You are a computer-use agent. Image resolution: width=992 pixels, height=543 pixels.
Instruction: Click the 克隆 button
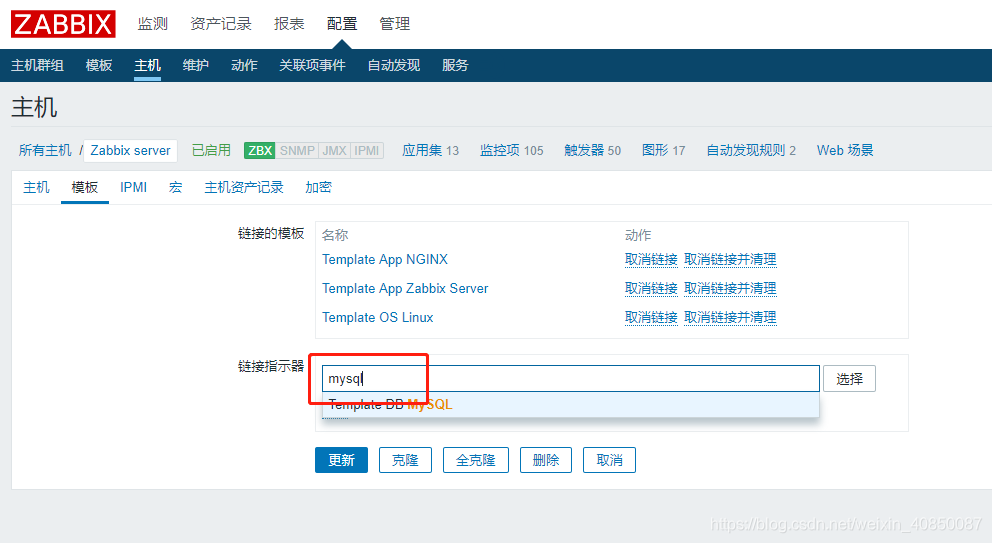pos(406,460)
